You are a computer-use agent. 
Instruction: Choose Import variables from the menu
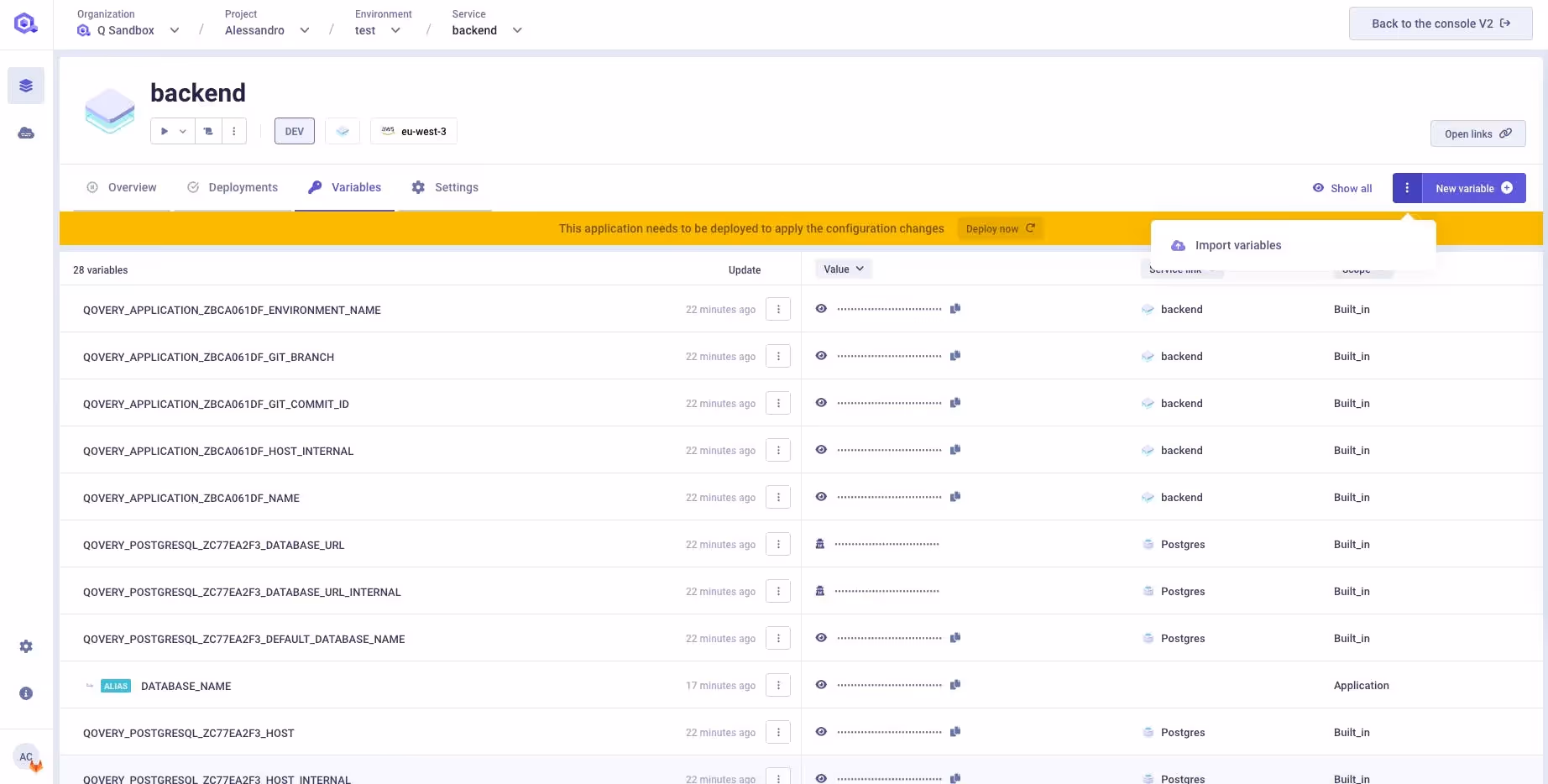click(1237, 245)
